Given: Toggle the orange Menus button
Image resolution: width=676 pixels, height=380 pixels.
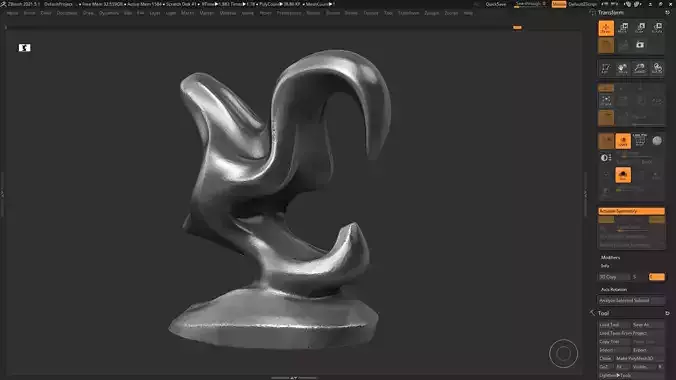Looking at the screenshot, I should pos(559,4).
